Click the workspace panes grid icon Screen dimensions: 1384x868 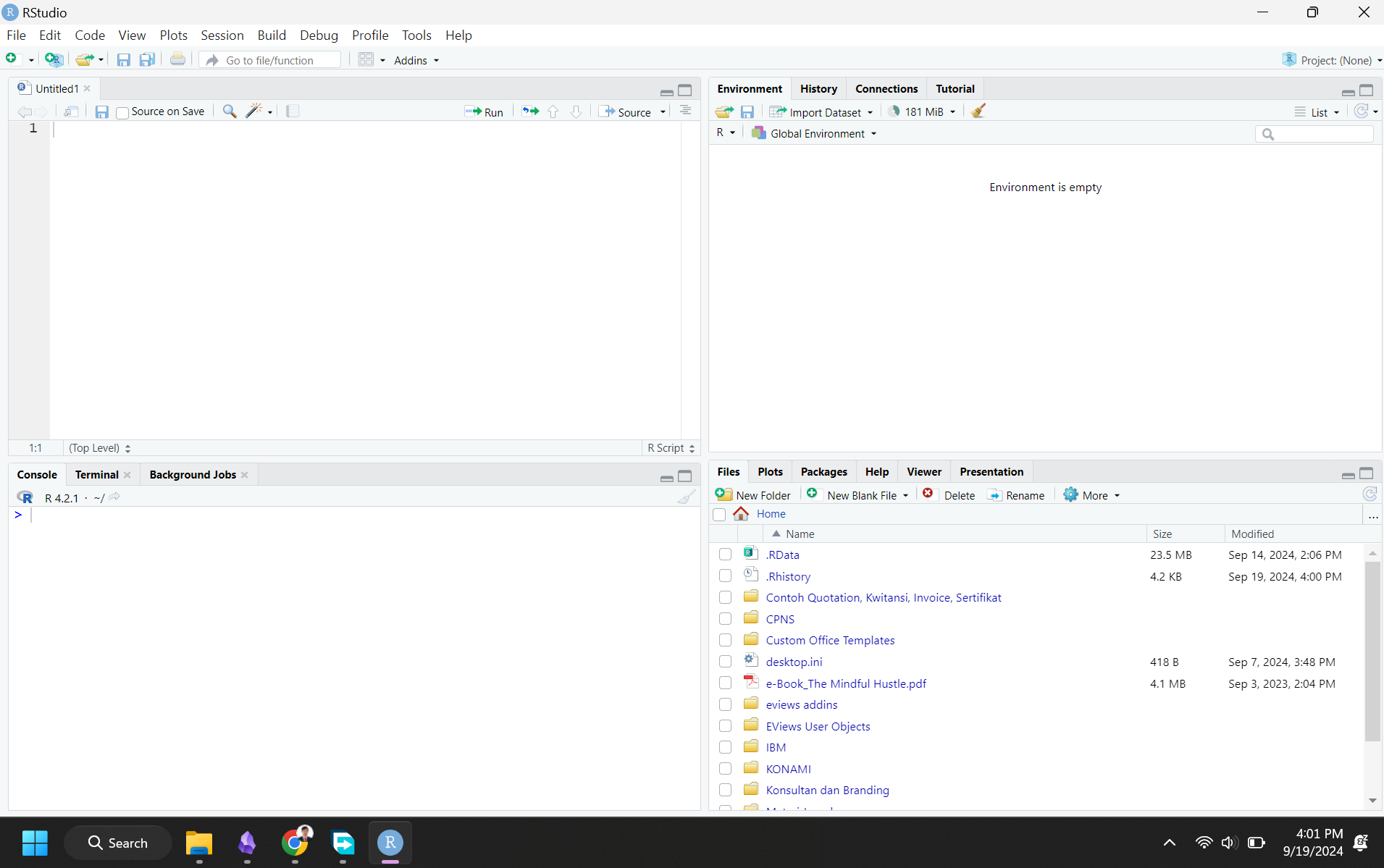coord(366,60)
